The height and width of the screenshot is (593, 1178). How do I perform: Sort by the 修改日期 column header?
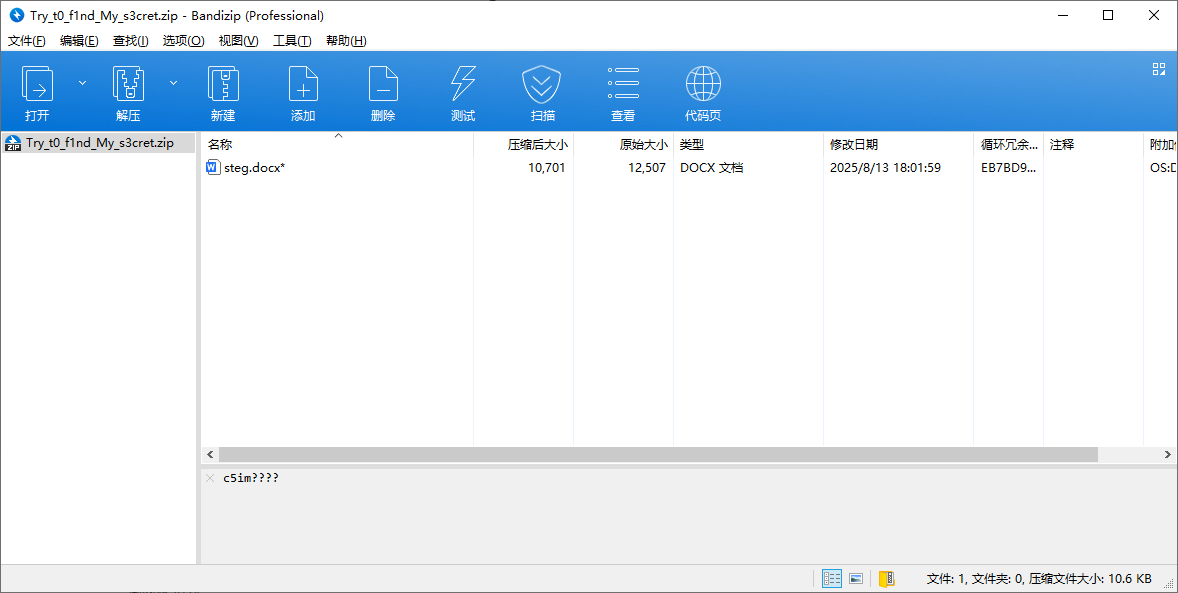coord(899,144)
